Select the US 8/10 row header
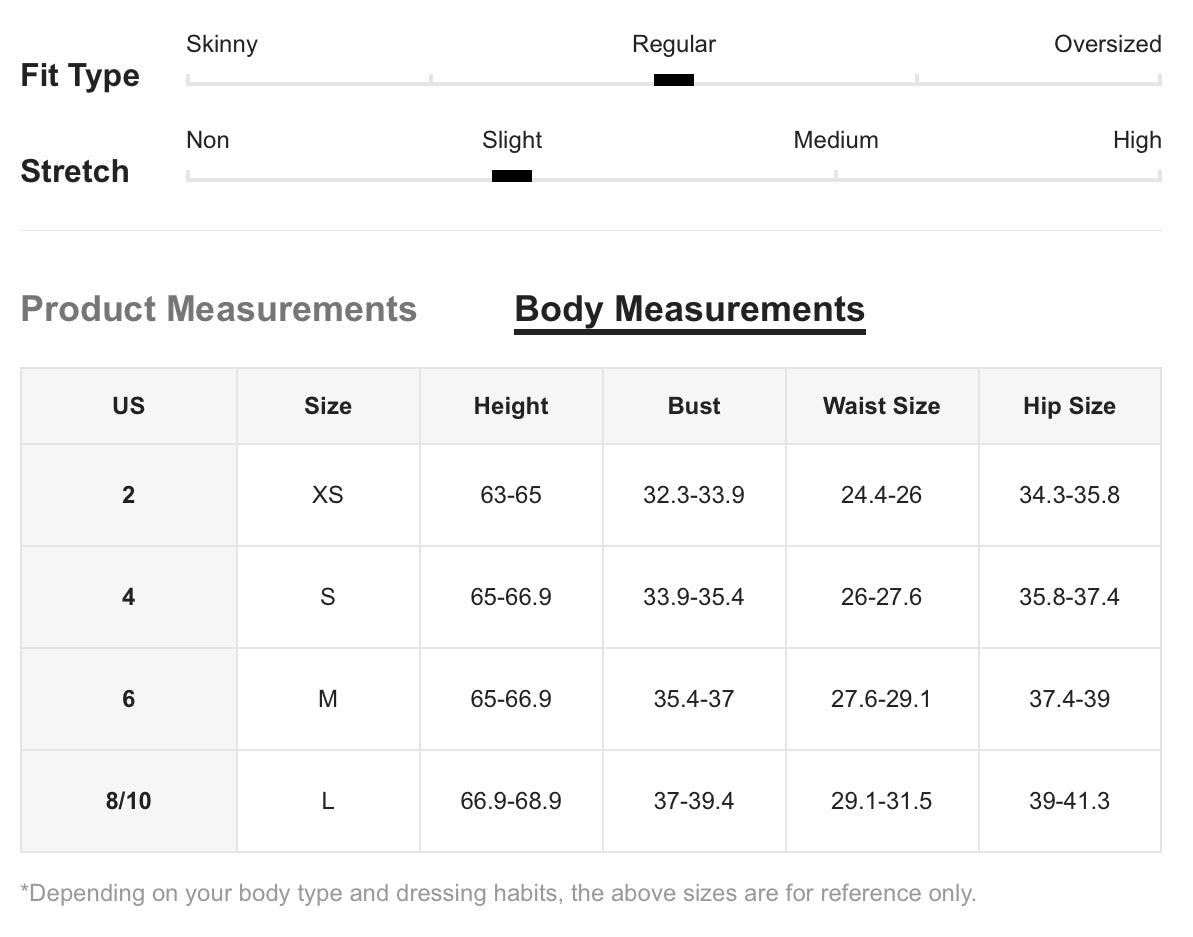 coord(128,801)
